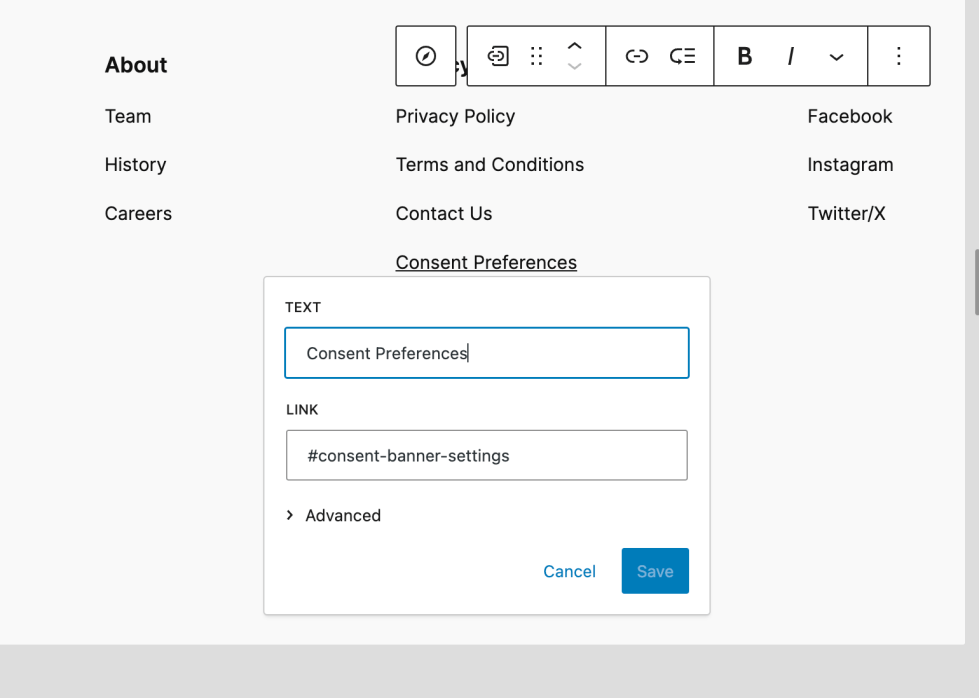
Task: Click the move down arrow
Action: [575, 67]
